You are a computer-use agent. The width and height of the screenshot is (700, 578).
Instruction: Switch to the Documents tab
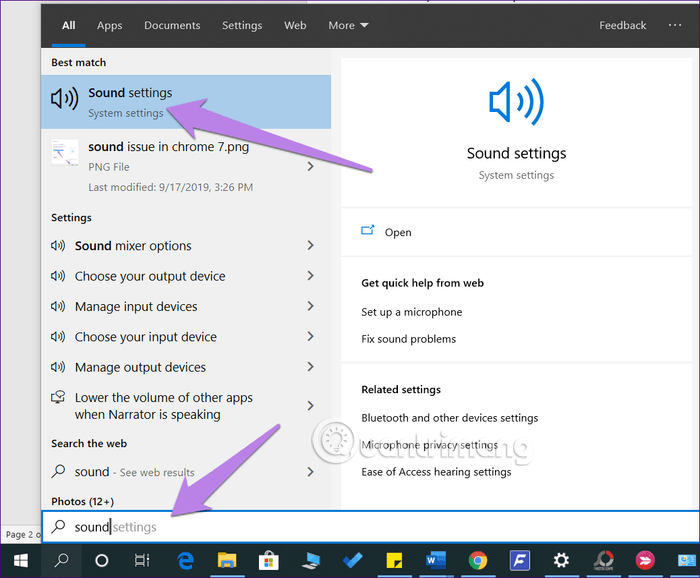pyautogui.click(x=172, y=25)
